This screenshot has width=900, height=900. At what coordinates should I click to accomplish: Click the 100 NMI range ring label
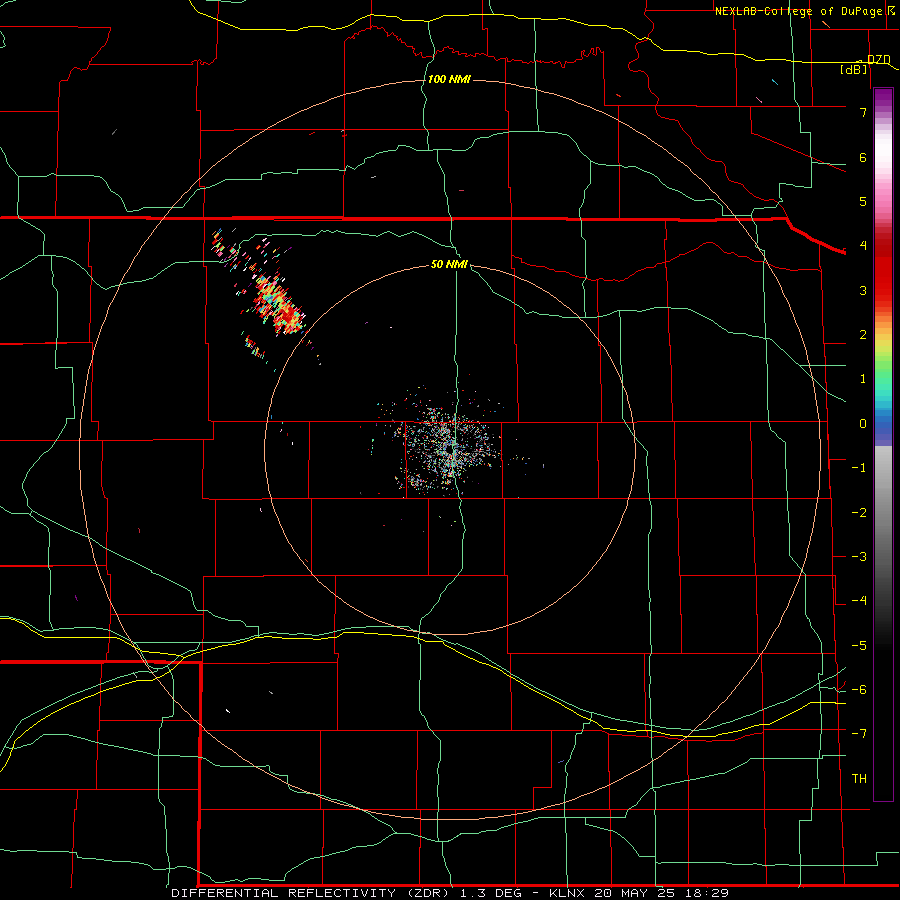(449, 79)
